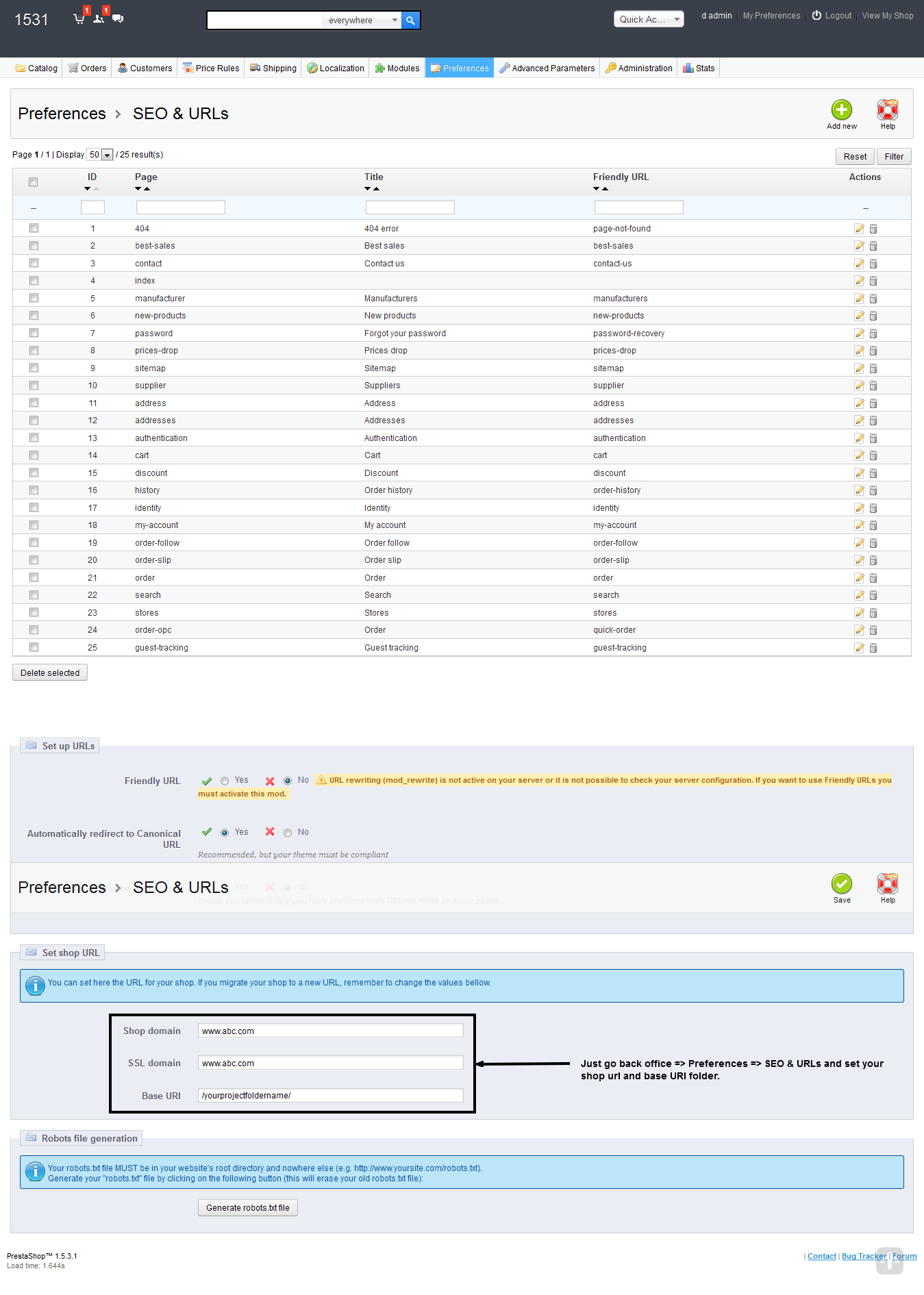Sort Title column ascending arrow
The height and width of the screenshot is (1295, 924).
click(x=376, y=188)
